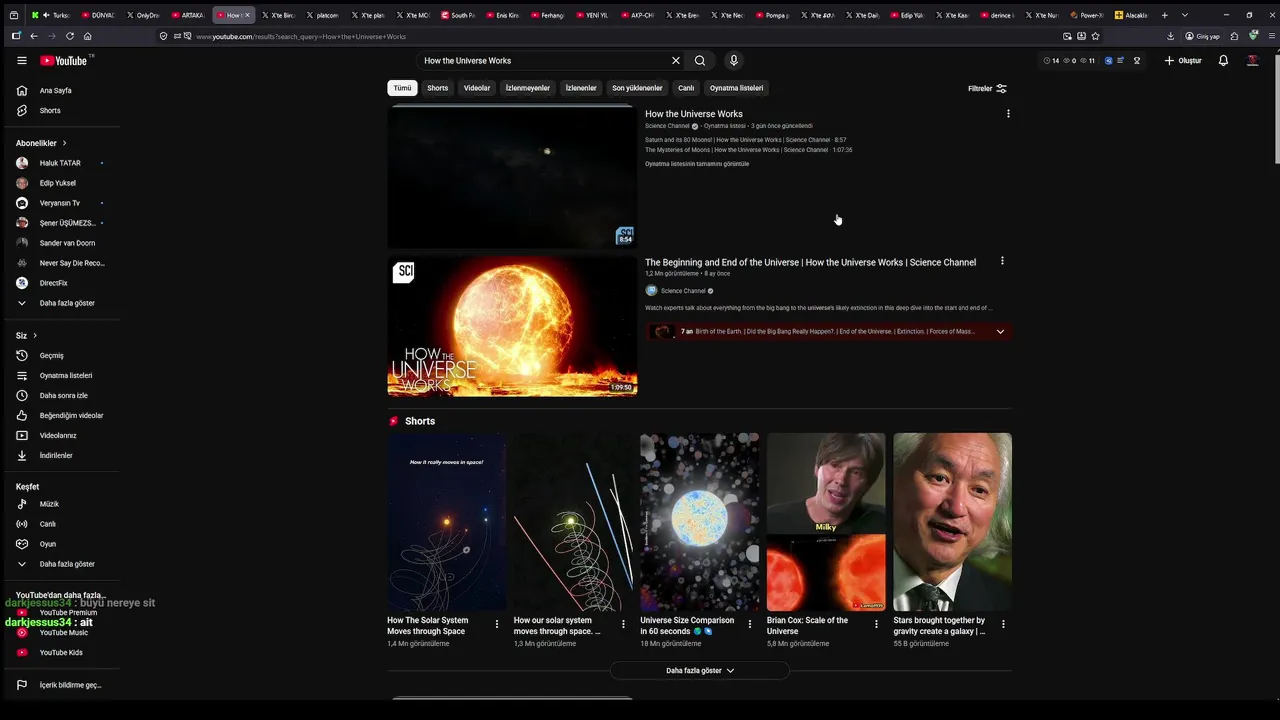This screenshot has width=1280, height=720.
Task: Select the Videolar filter chip
Action: (x=477, y=88)
